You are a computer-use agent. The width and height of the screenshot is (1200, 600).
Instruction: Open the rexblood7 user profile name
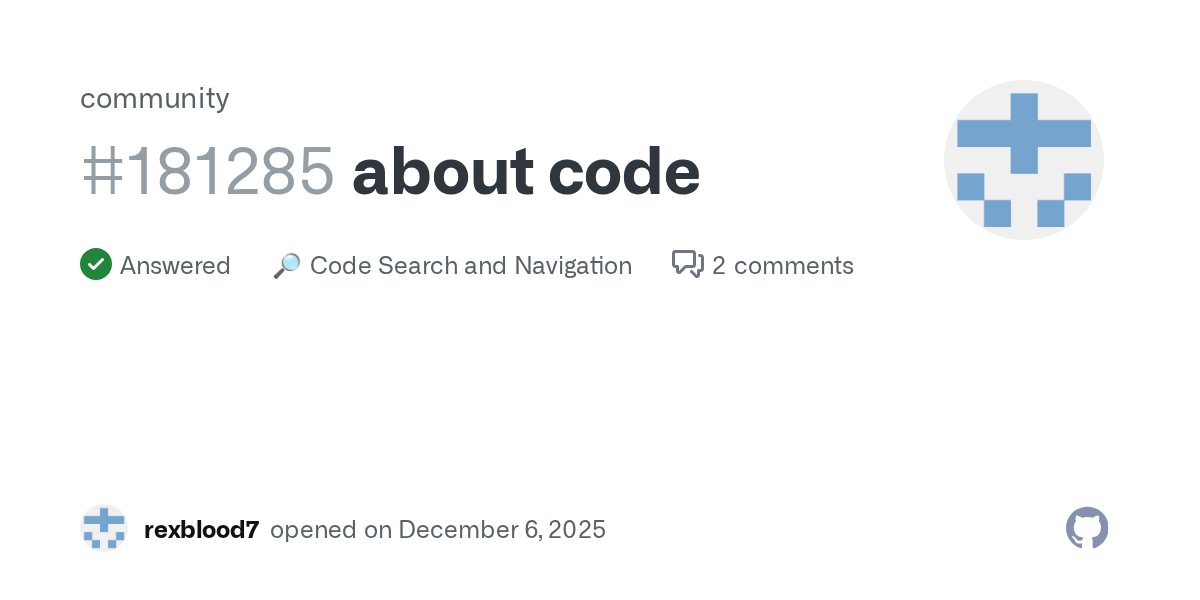pos(202,529)
